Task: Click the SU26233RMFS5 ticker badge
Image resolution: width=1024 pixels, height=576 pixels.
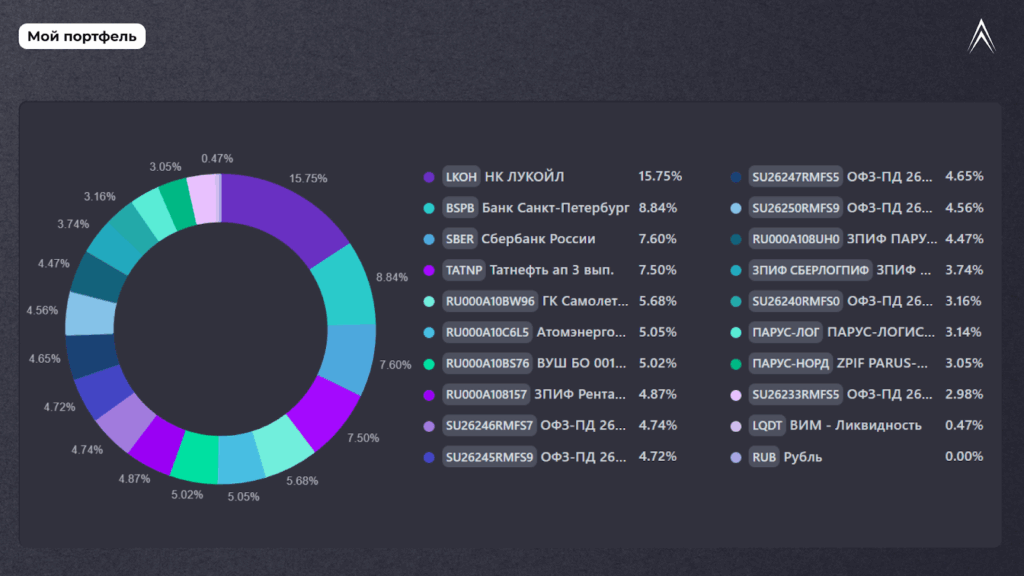Action: click(795, 394)
